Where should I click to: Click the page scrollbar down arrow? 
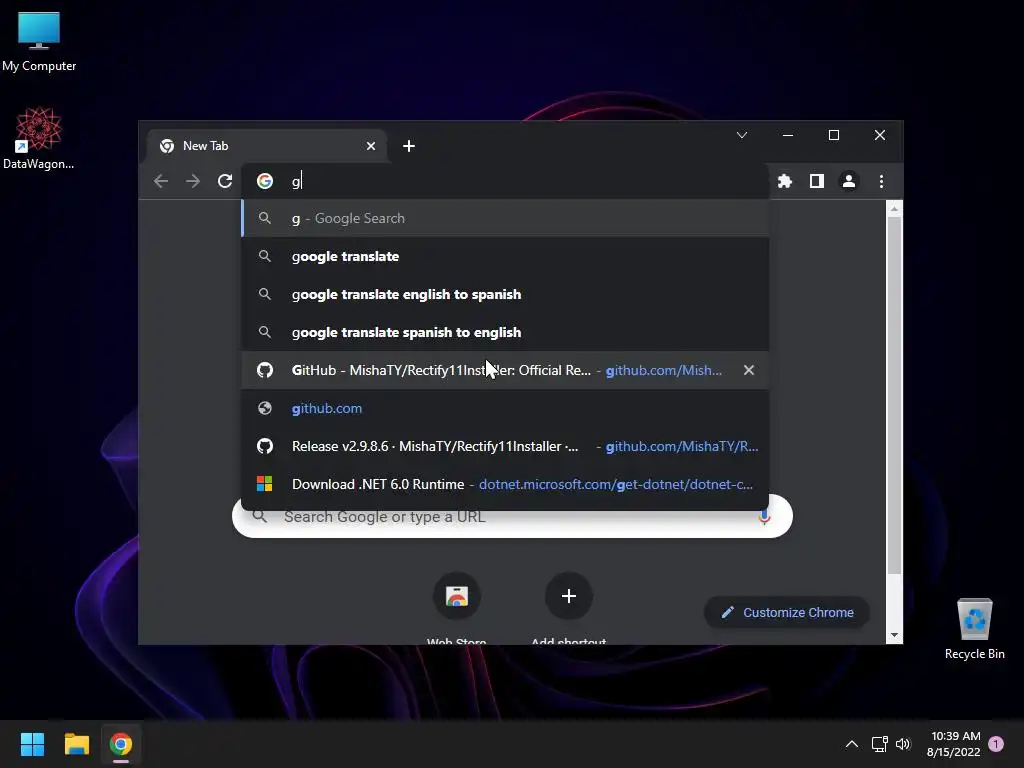point(895,635)
